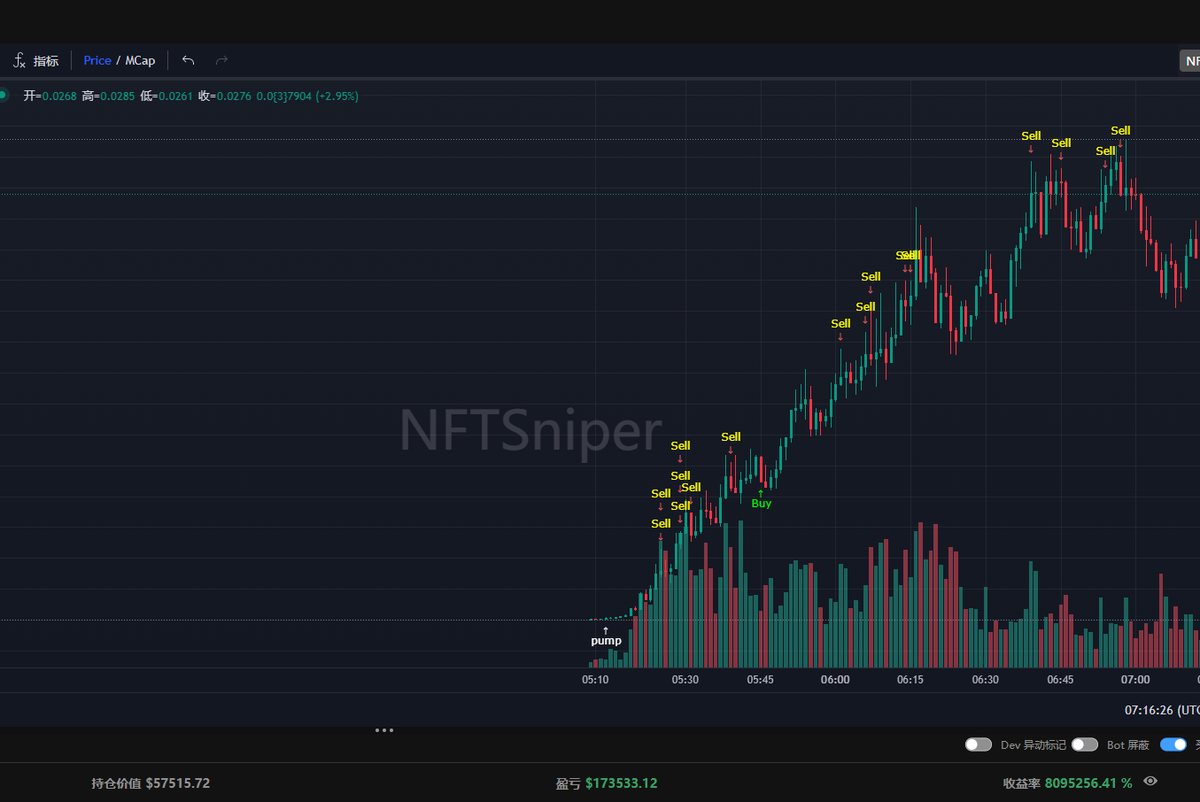
Task: Click the 盈亏 $173533.12 value
Action: pos(607,783)
